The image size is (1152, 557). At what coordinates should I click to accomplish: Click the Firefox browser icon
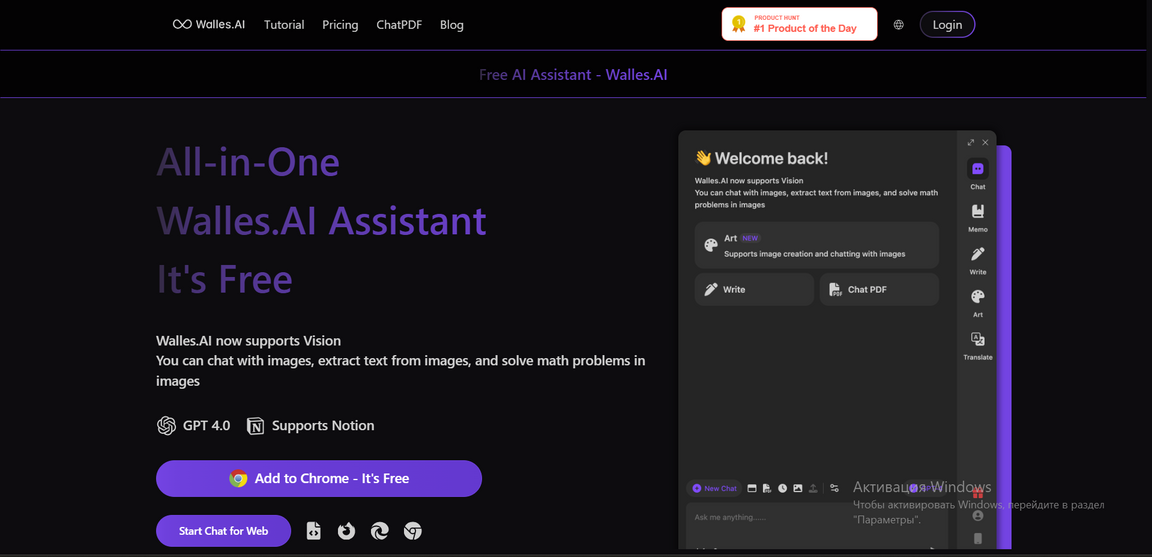[346, 531]
